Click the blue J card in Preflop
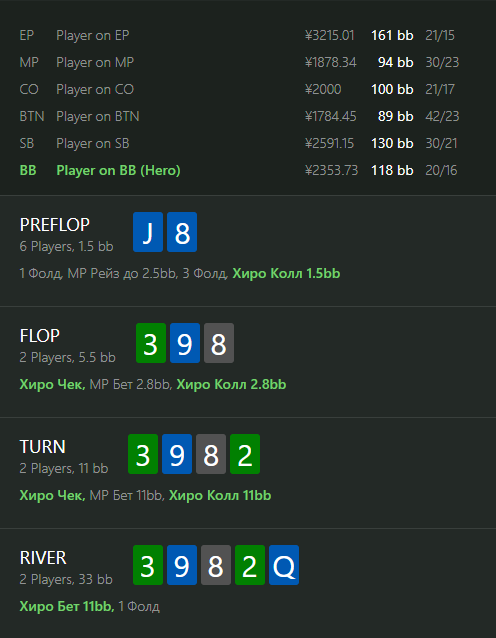The height and width of the screenshot is (638, 496). click(x=148, y=232)
